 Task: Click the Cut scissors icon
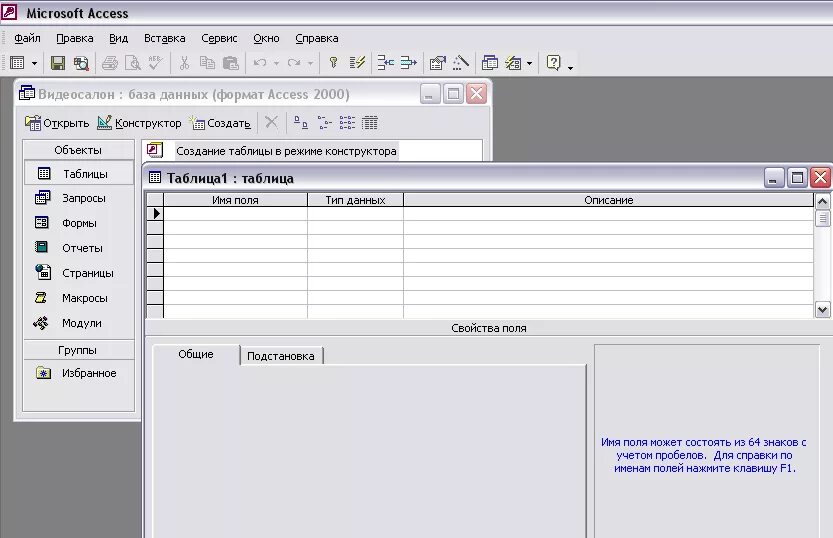184,63
